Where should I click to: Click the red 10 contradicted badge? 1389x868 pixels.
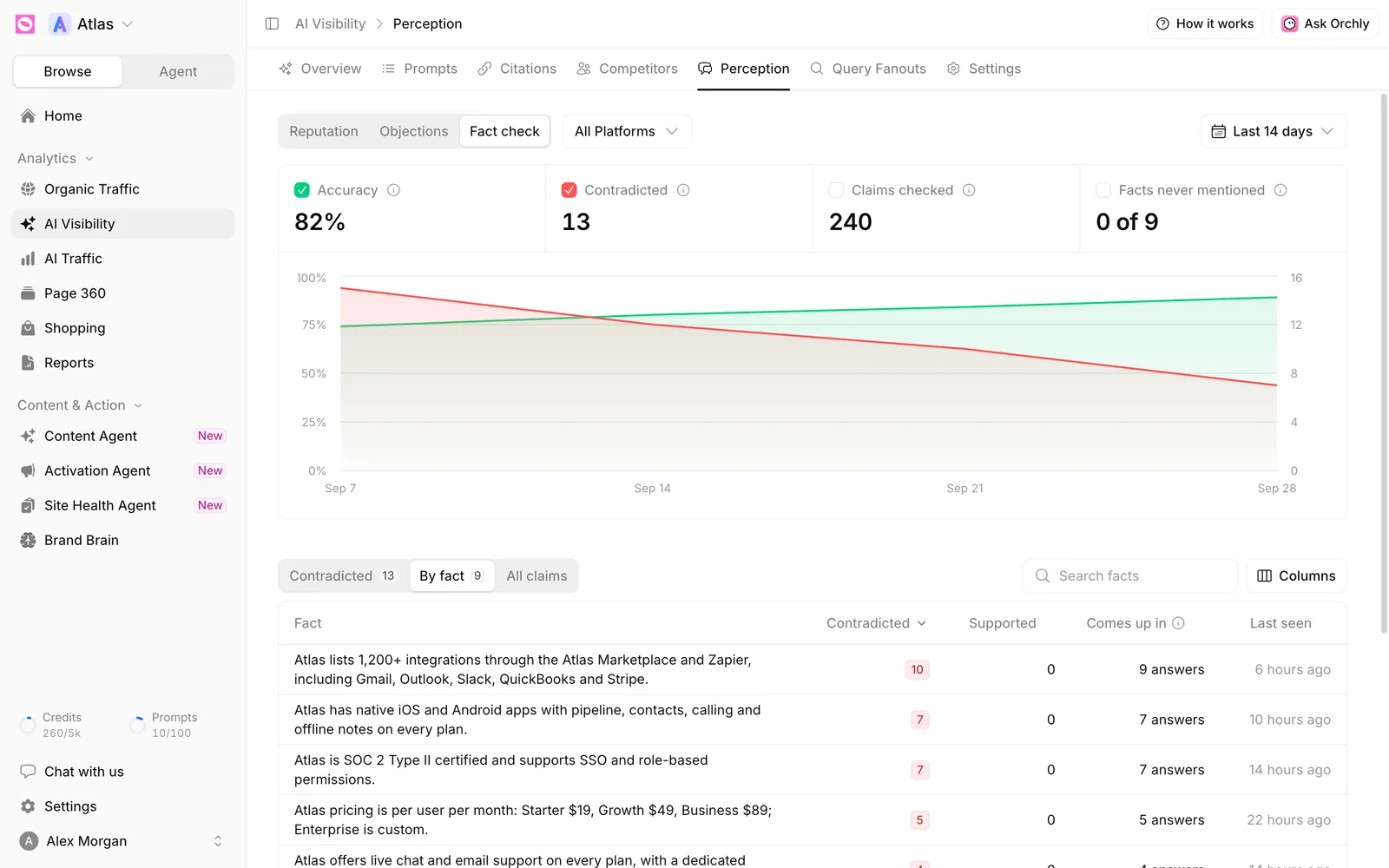coord(918,669)
